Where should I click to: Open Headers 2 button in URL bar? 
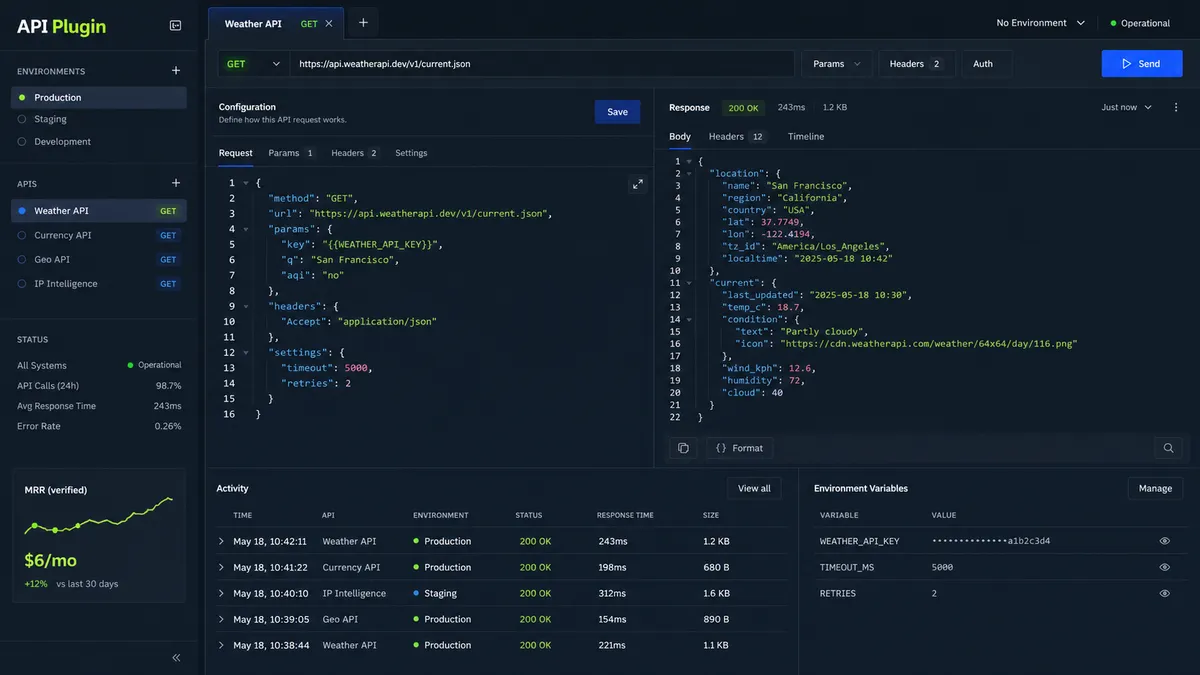coord(917,64)
